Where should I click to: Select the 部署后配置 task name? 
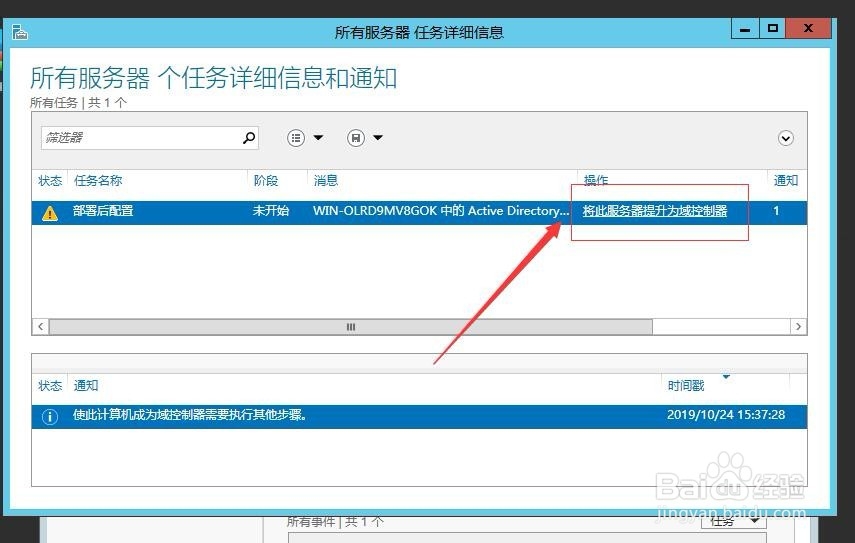(x=103, y=211)
